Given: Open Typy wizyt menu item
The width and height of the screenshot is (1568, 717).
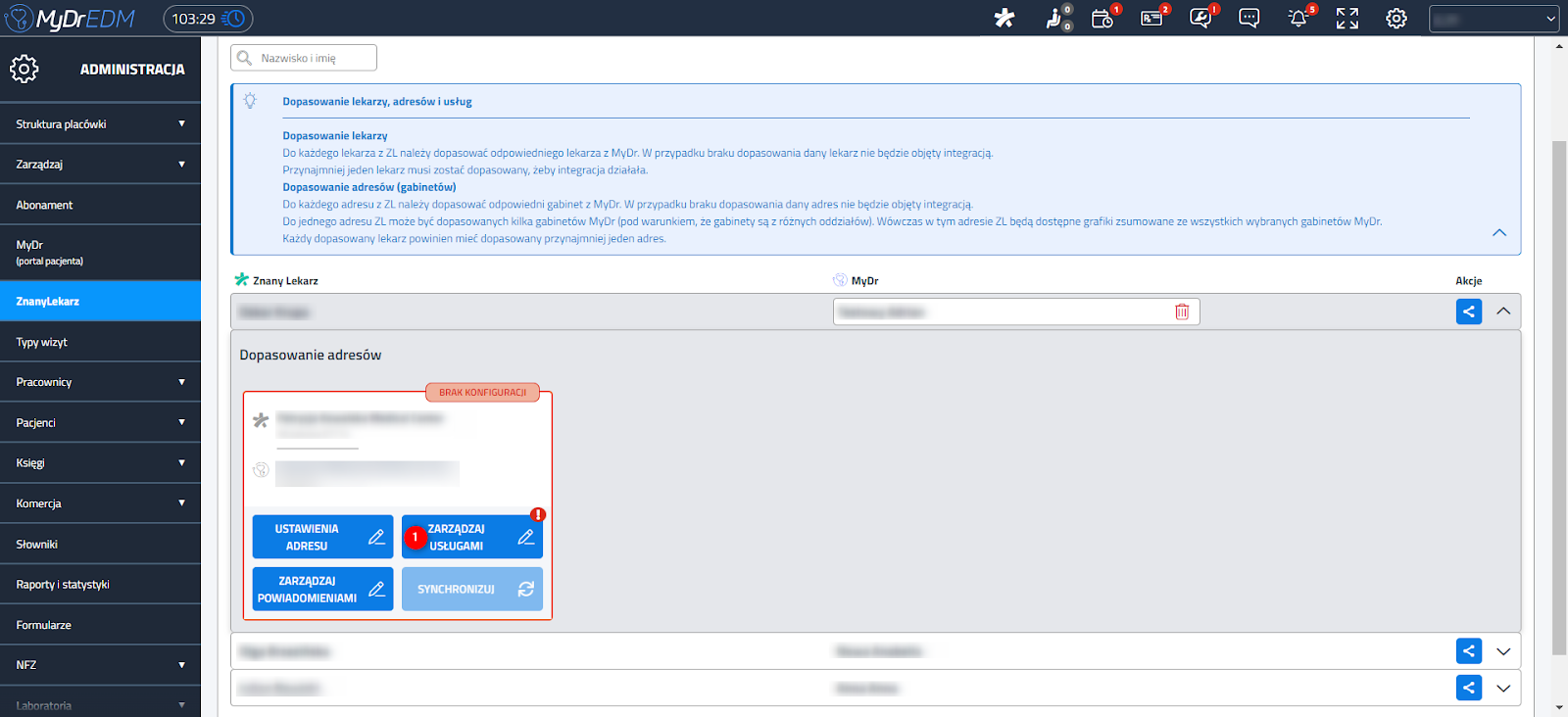Looking at the screenshot, I should 100,342.
